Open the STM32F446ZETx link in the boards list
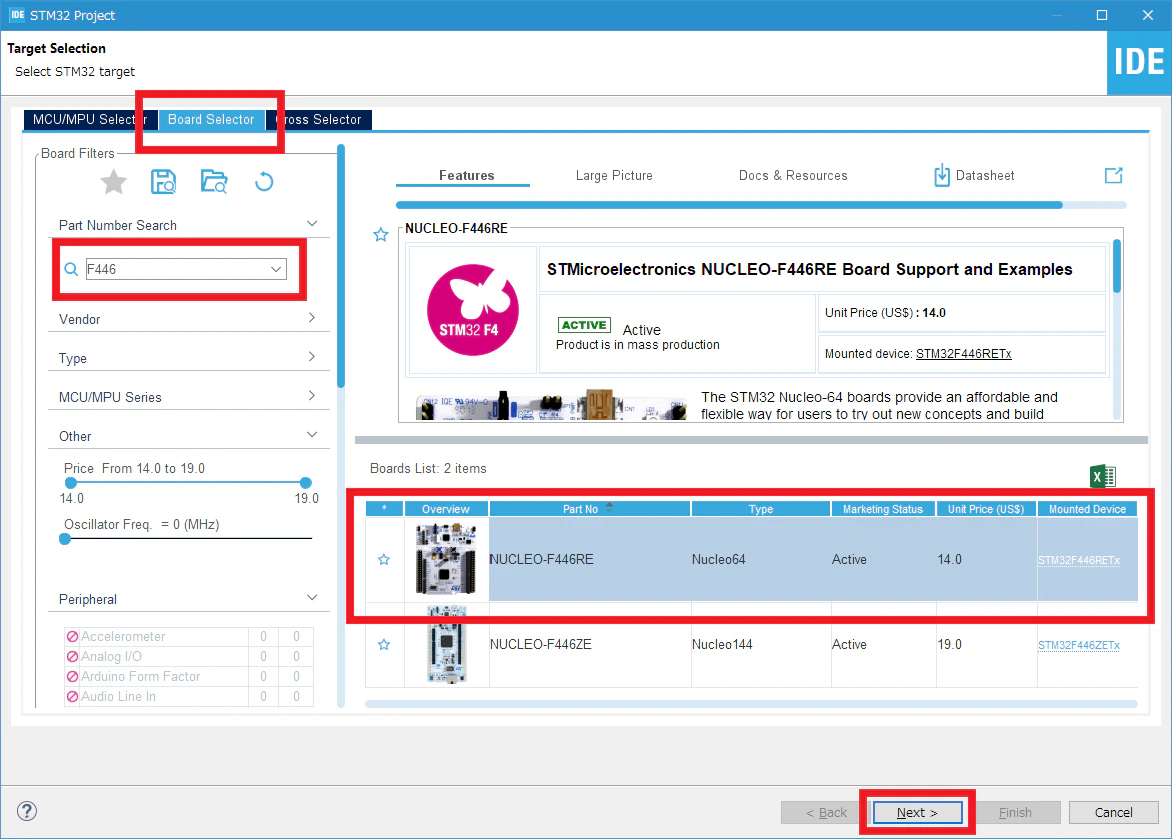 1079,645
